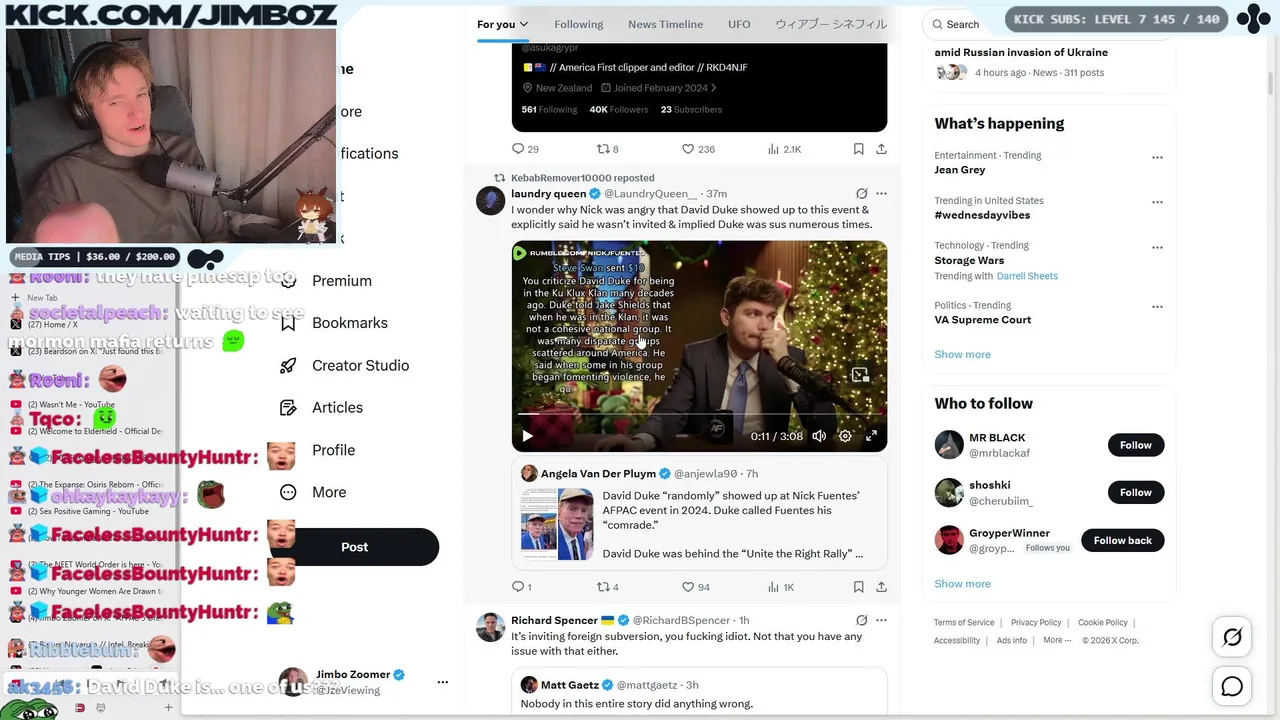The width and height of the screenshot is (1280, 720).
Task: Open the Premium sidebar item
Action: pyautogui.click(x=341, y=281)
